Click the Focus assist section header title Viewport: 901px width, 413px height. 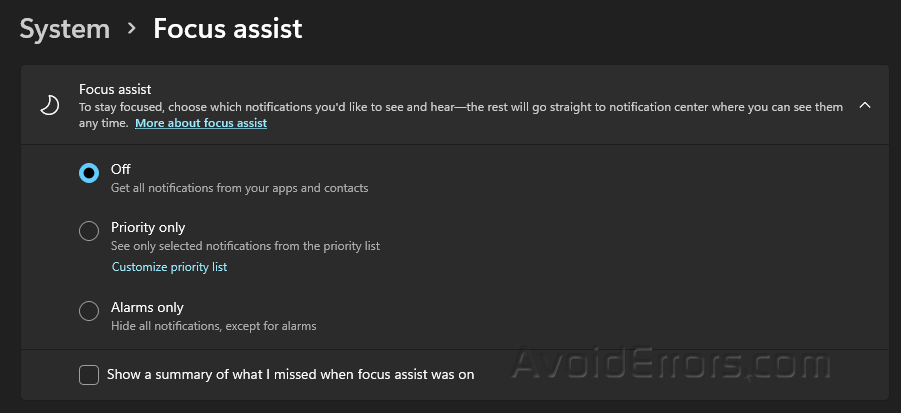115,89
